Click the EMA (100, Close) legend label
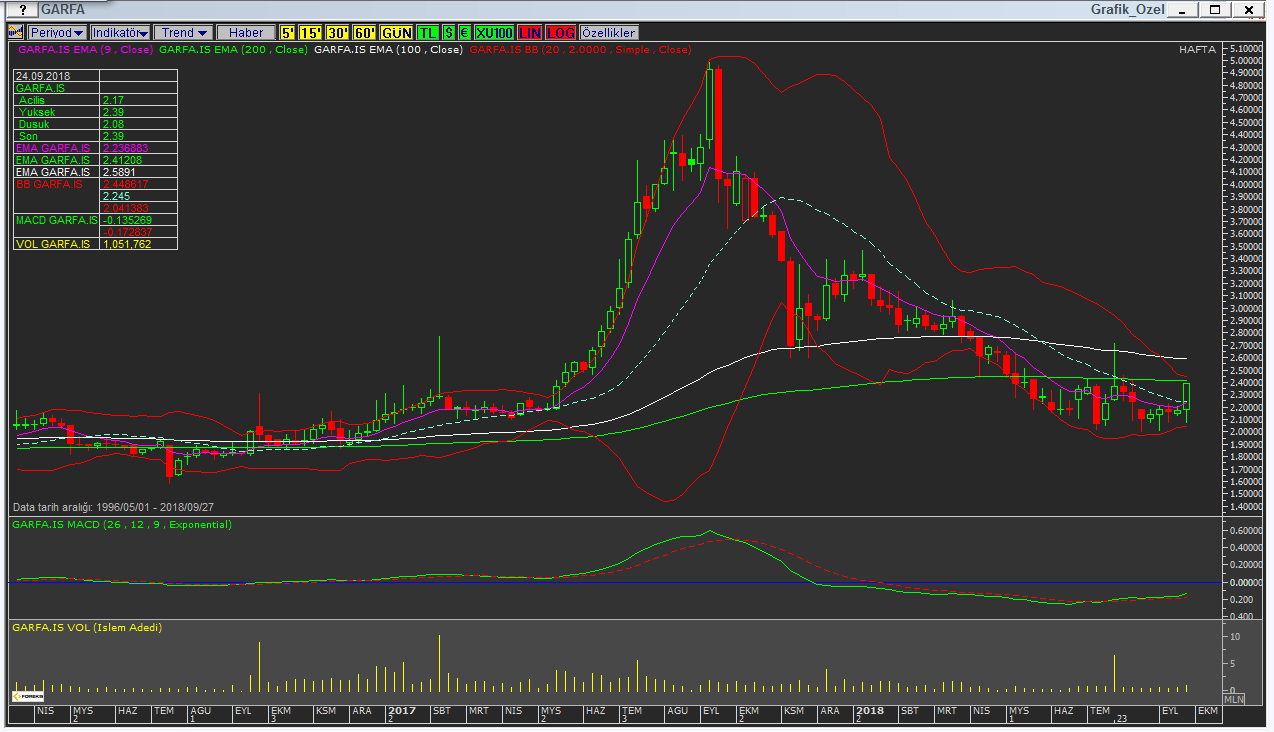The width and height of the screenshot is (1274, 732). 388,49
